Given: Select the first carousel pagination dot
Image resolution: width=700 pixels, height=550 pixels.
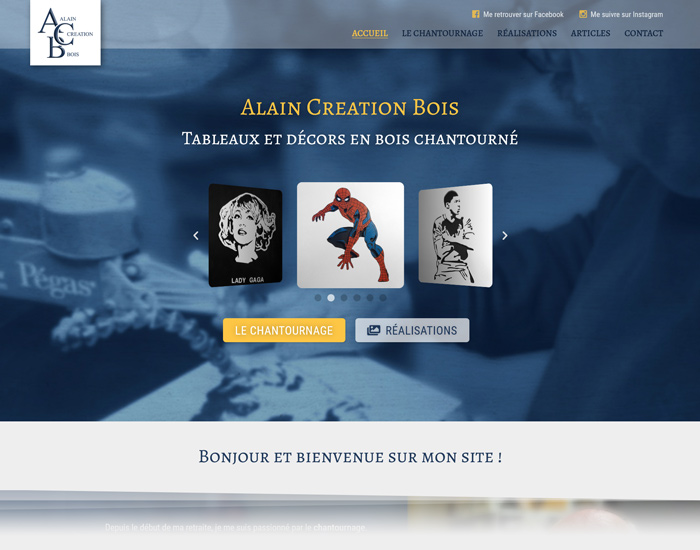Looking at the screenshot, I should [318, 298].
